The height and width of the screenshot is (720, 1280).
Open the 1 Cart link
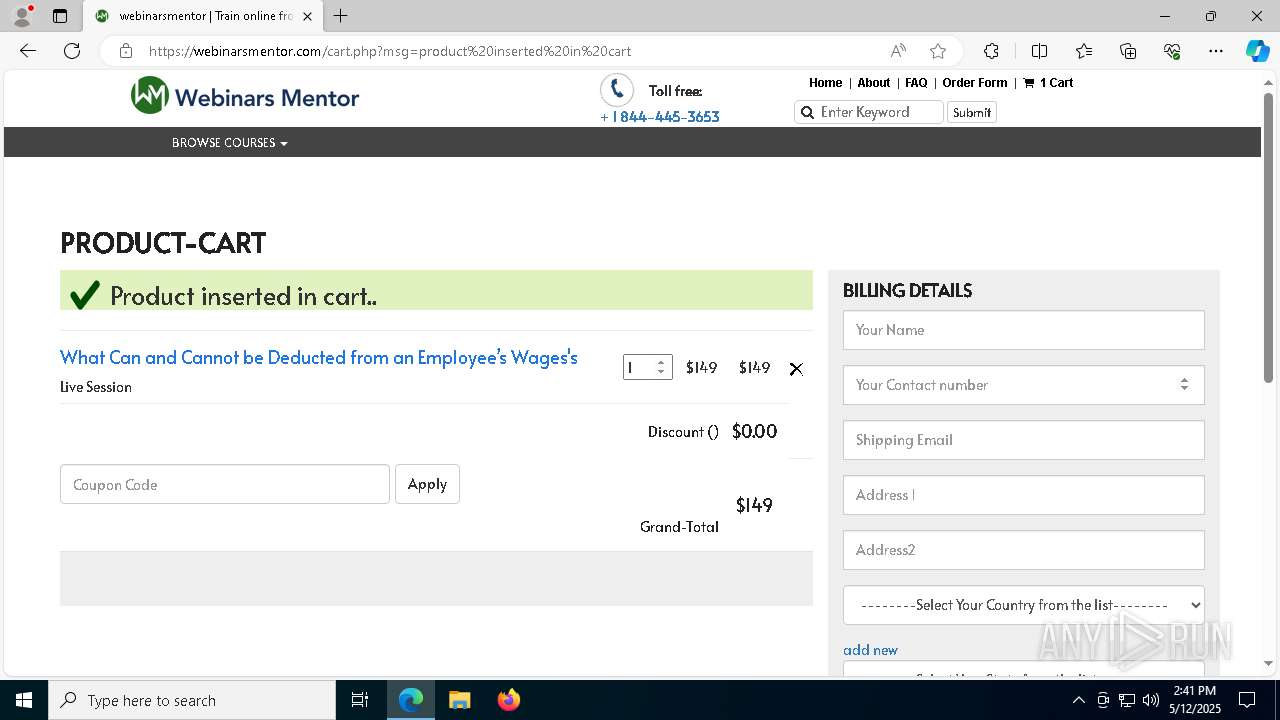[x=1048, y=83]
